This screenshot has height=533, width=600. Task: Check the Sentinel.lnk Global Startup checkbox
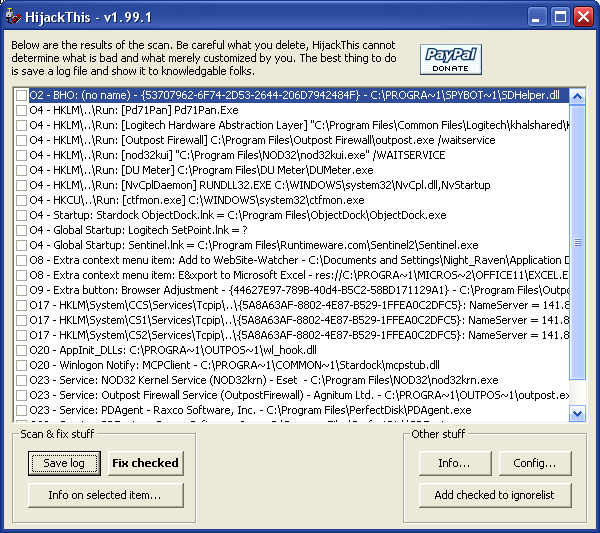click(x=21, y=245)
